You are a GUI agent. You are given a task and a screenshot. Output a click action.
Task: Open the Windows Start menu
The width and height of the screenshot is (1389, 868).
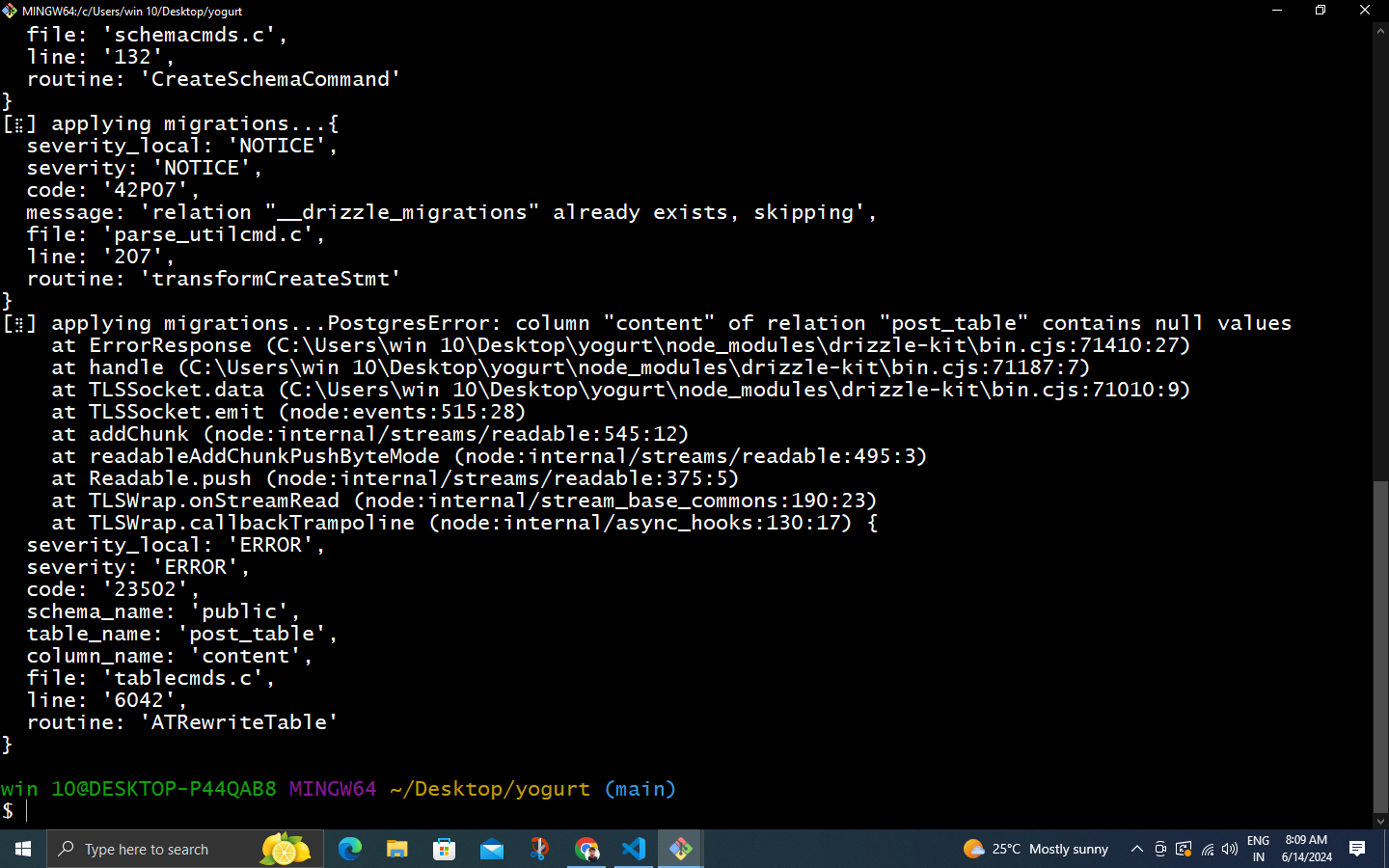[x=23, y=849]
